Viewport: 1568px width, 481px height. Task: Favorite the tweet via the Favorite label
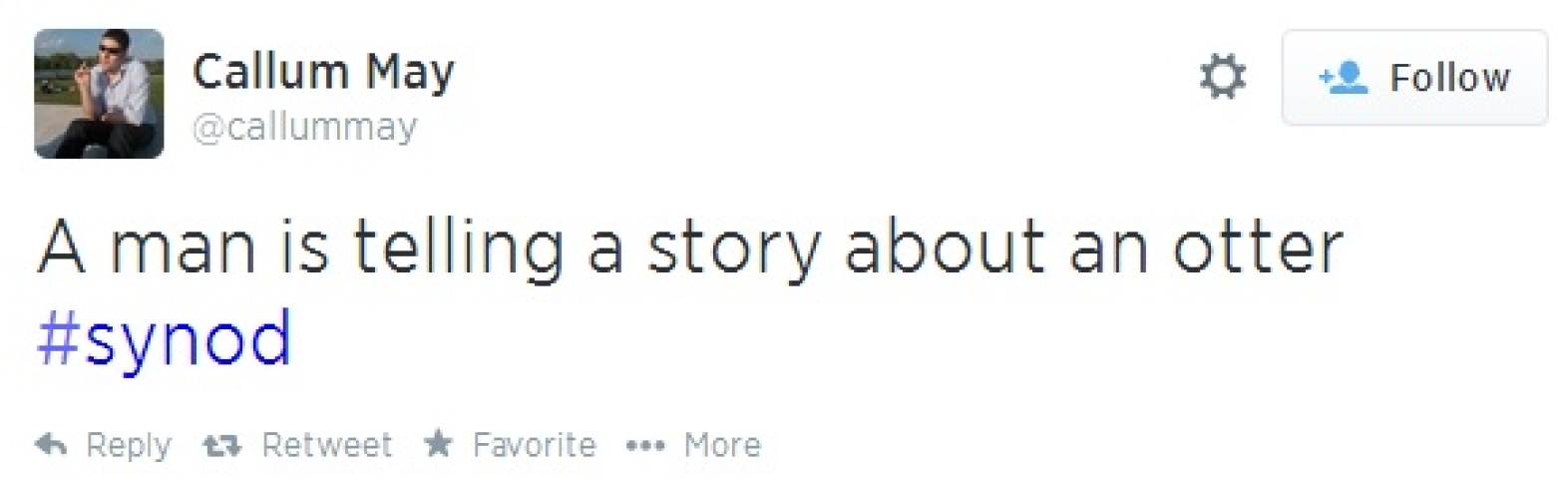(x=534, y=445)
